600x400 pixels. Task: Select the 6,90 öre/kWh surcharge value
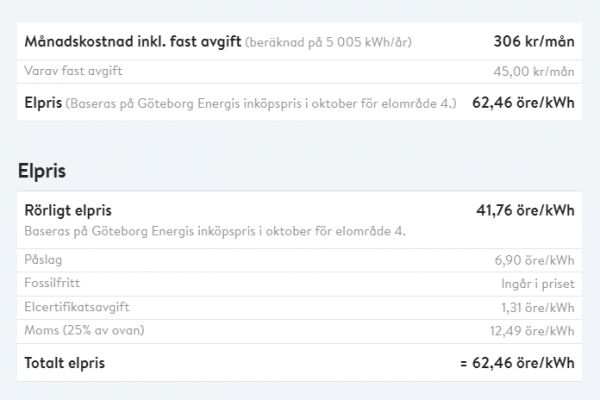[534, 260]
